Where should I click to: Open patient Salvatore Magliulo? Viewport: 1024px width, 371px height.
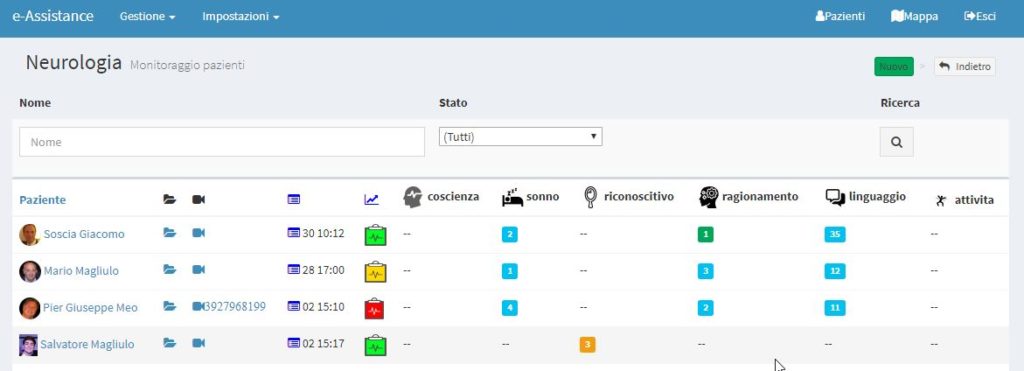pyautogui.click(x=87, y=344)
